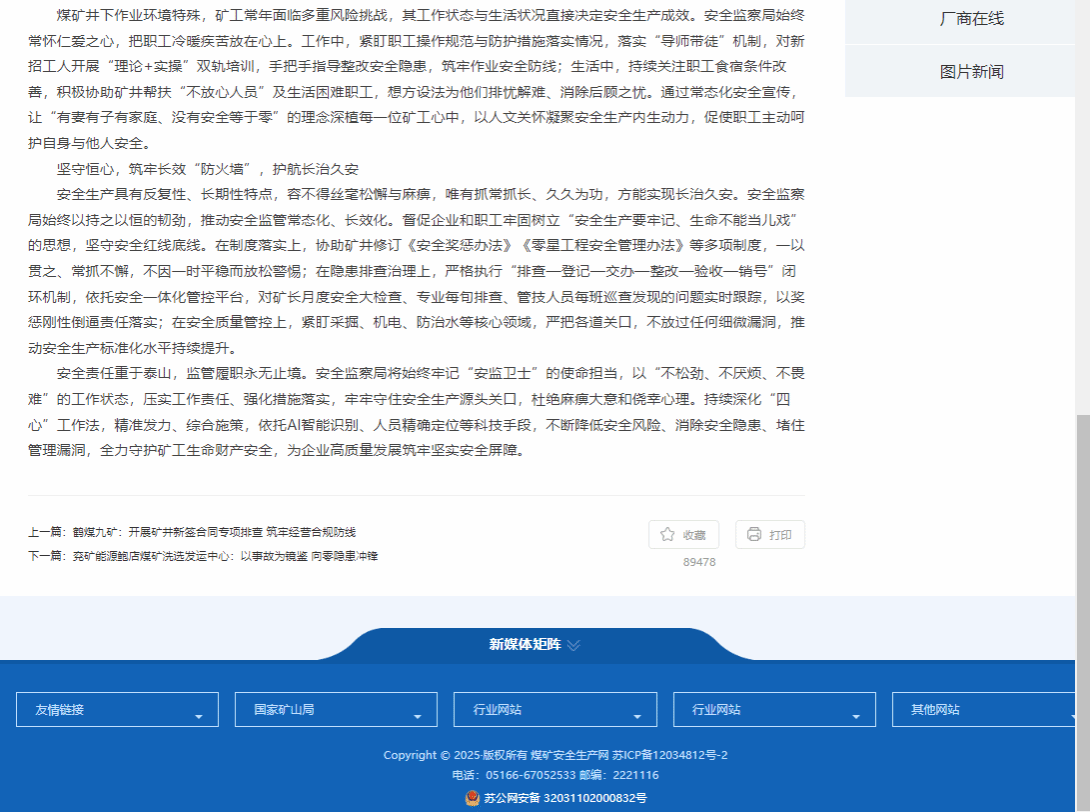Open the 友情链接 dropdown
The image size is (1090, 812).
point(117,710)
